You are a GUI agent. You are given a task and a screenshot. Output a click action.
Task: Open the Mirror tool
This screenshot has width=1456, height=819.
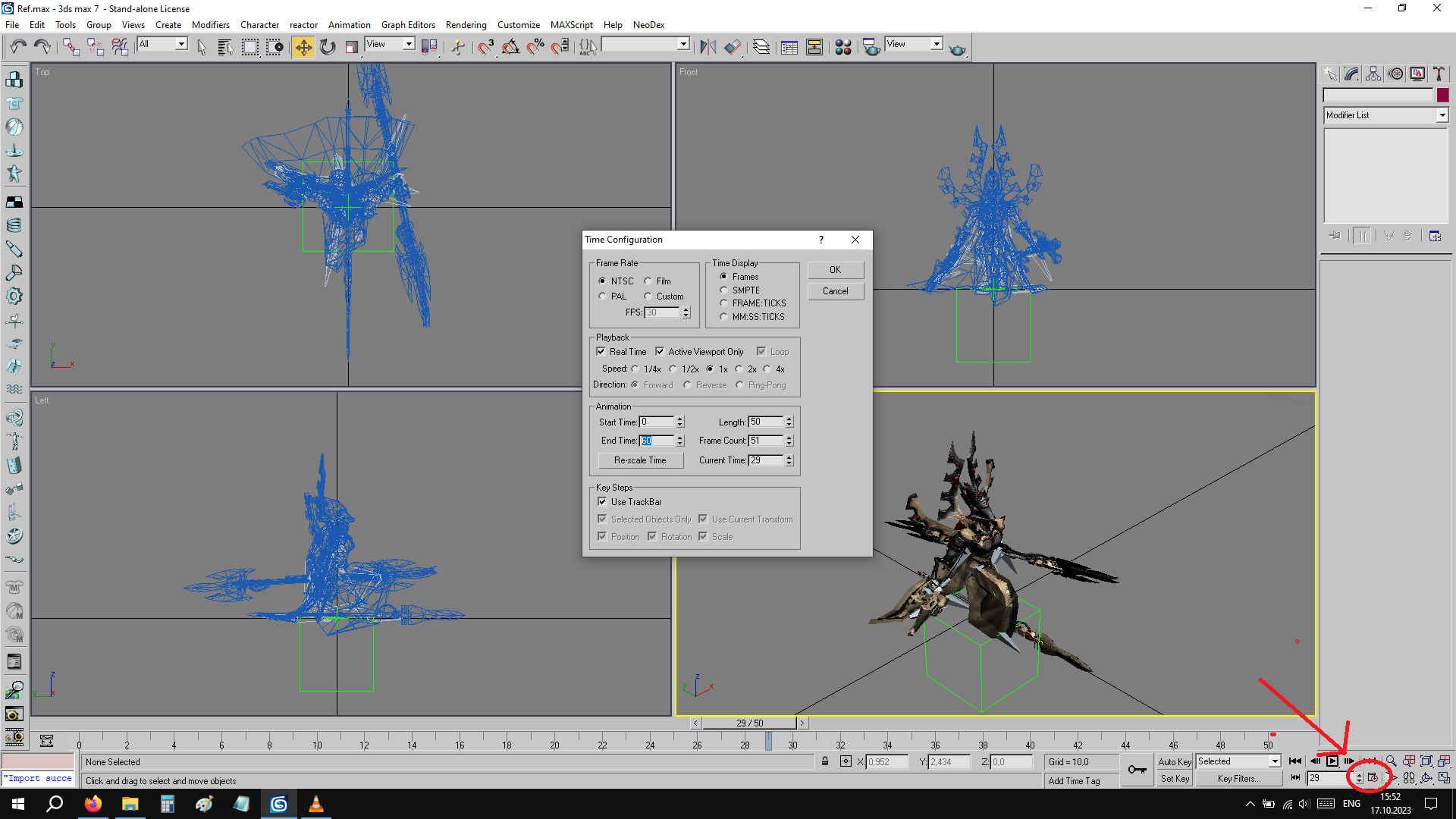708,47
